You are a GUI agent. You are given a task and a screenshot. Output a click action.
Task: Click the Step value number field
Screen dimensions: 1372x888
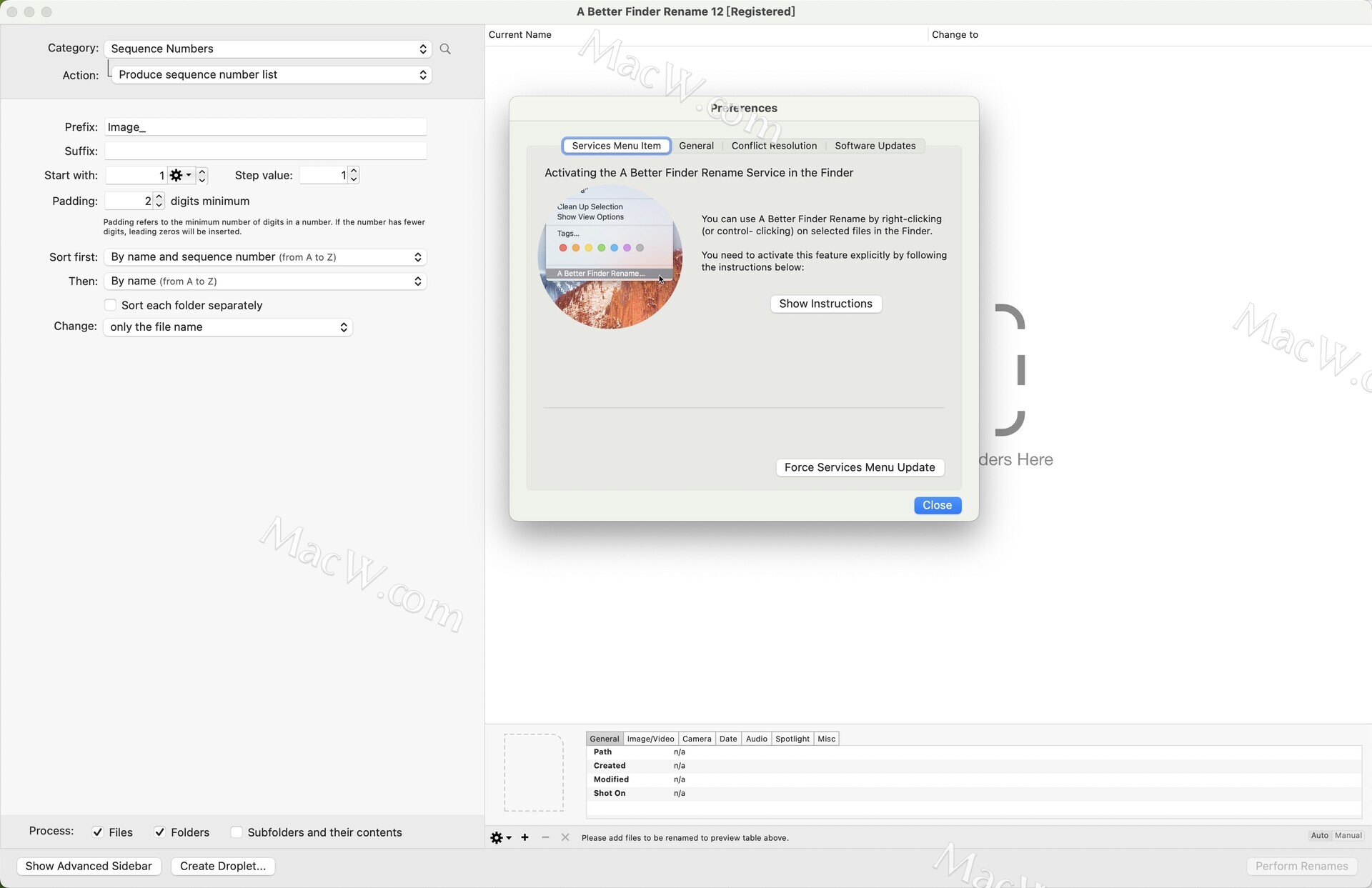pyautogui.click(x=324, y=175)
